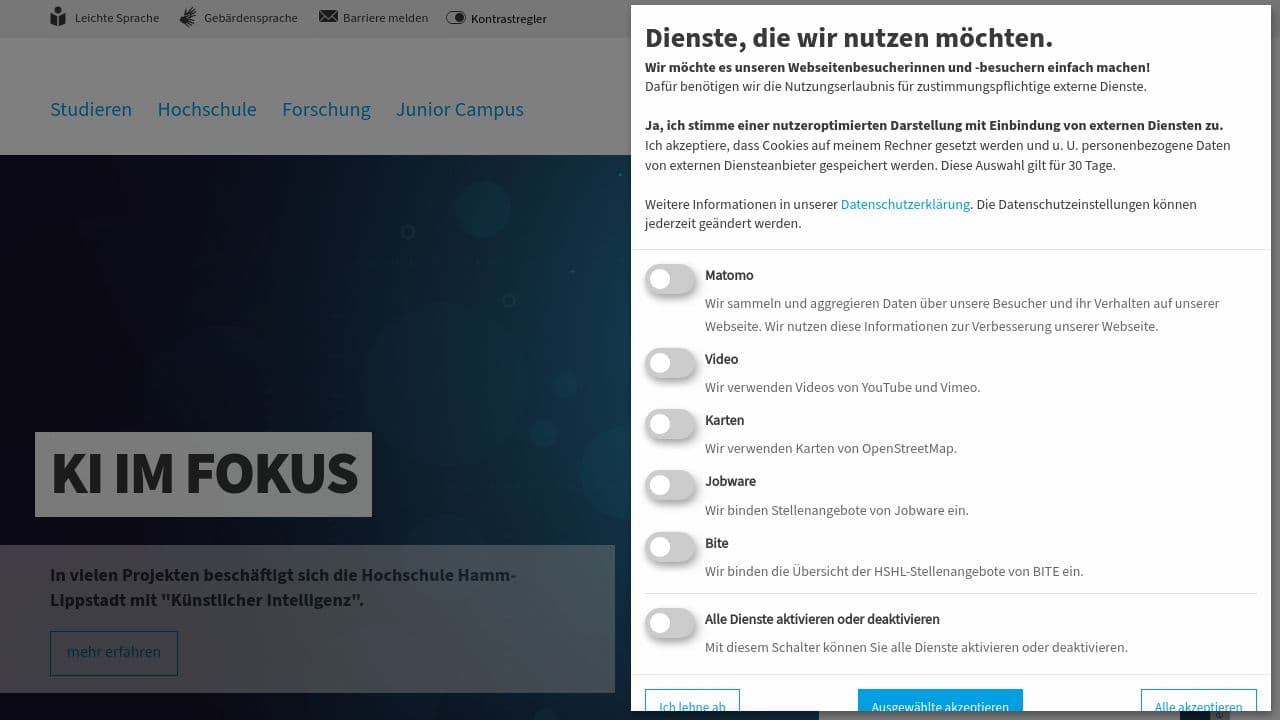Click the Leichte Sprache person icon
The width and height of the screenshot is (1280, 720).
coord(57,17)
